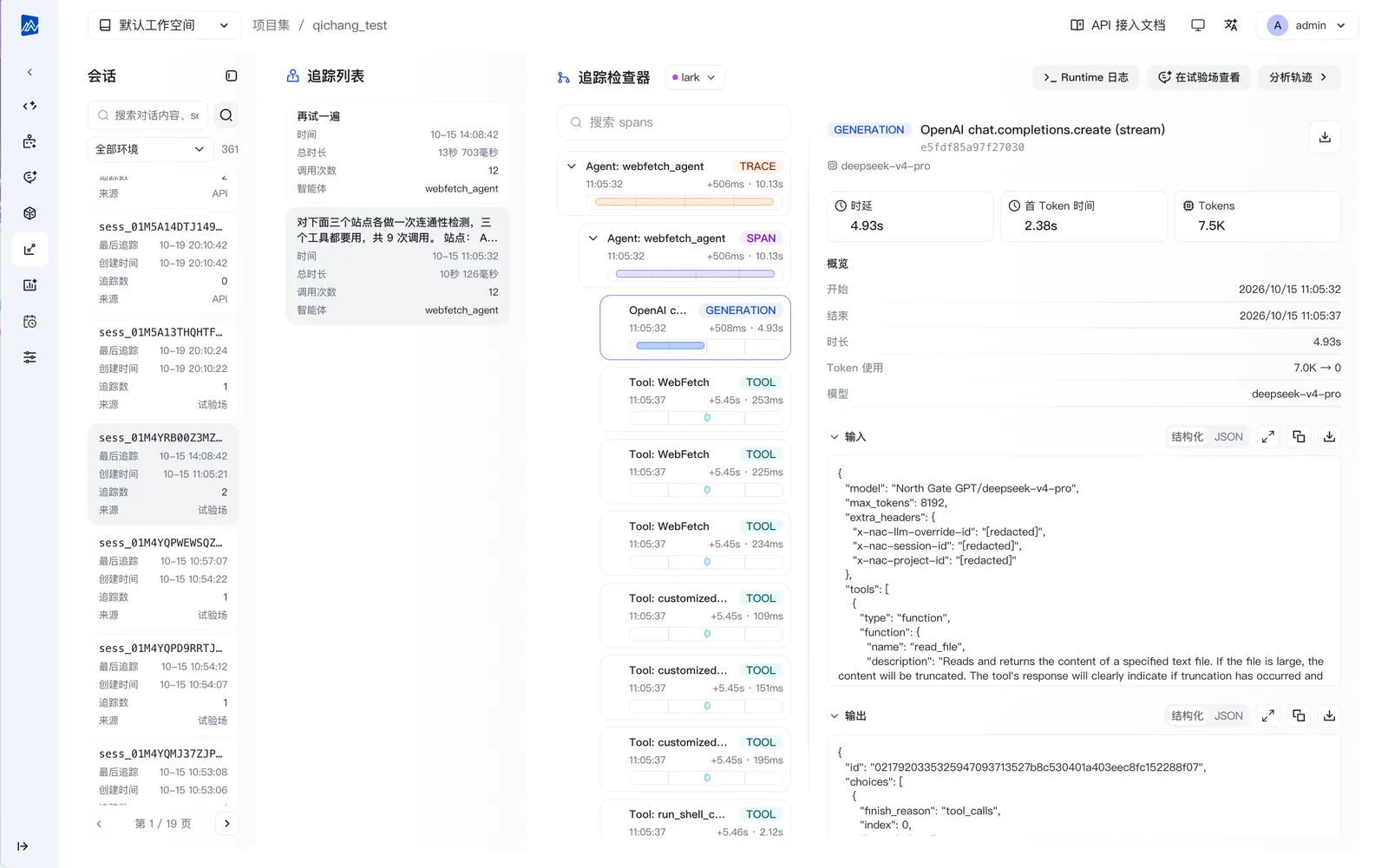Click the app logo in sidebar

click(x=29, y=26)
